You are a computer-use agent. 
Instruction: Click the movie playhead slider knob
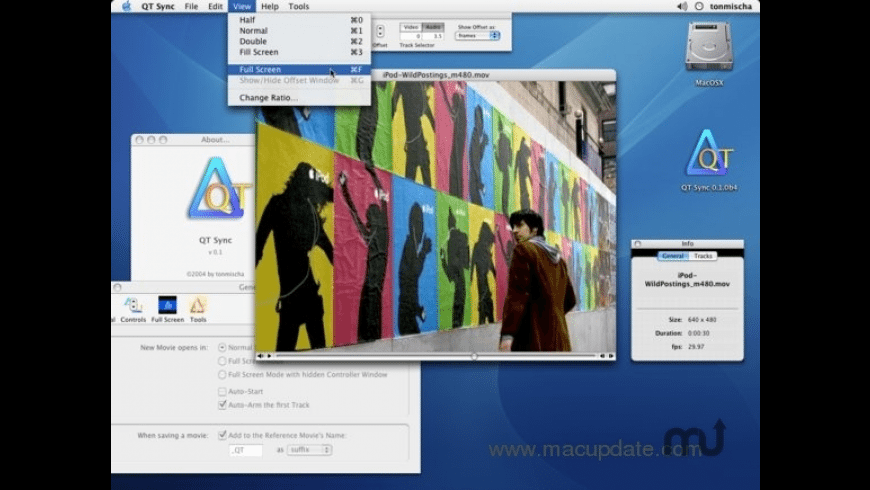[x=474, y=356]
